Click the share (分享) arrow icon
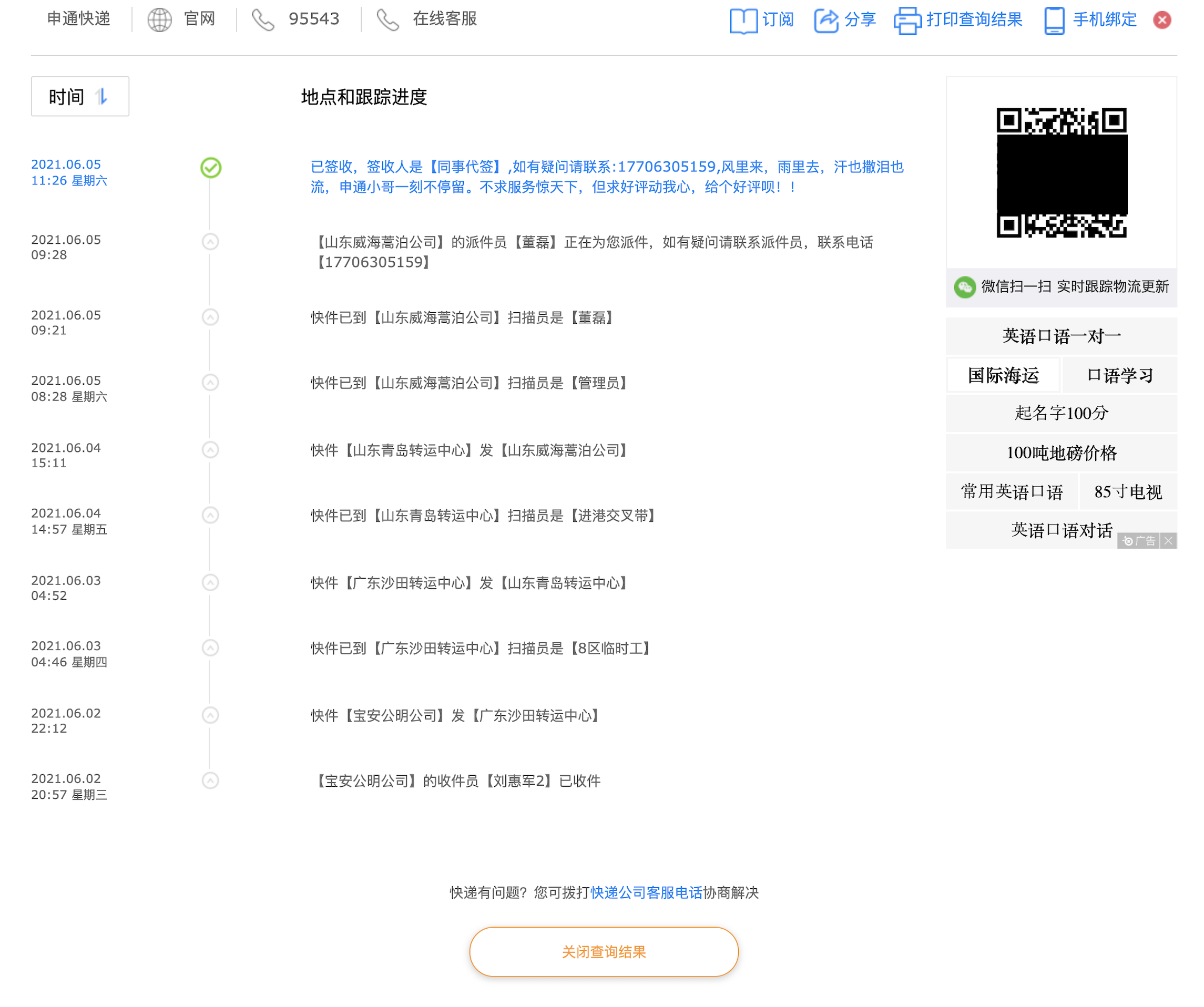Viewport: 1204px width, 1007px height. click(x=826, y=20)
